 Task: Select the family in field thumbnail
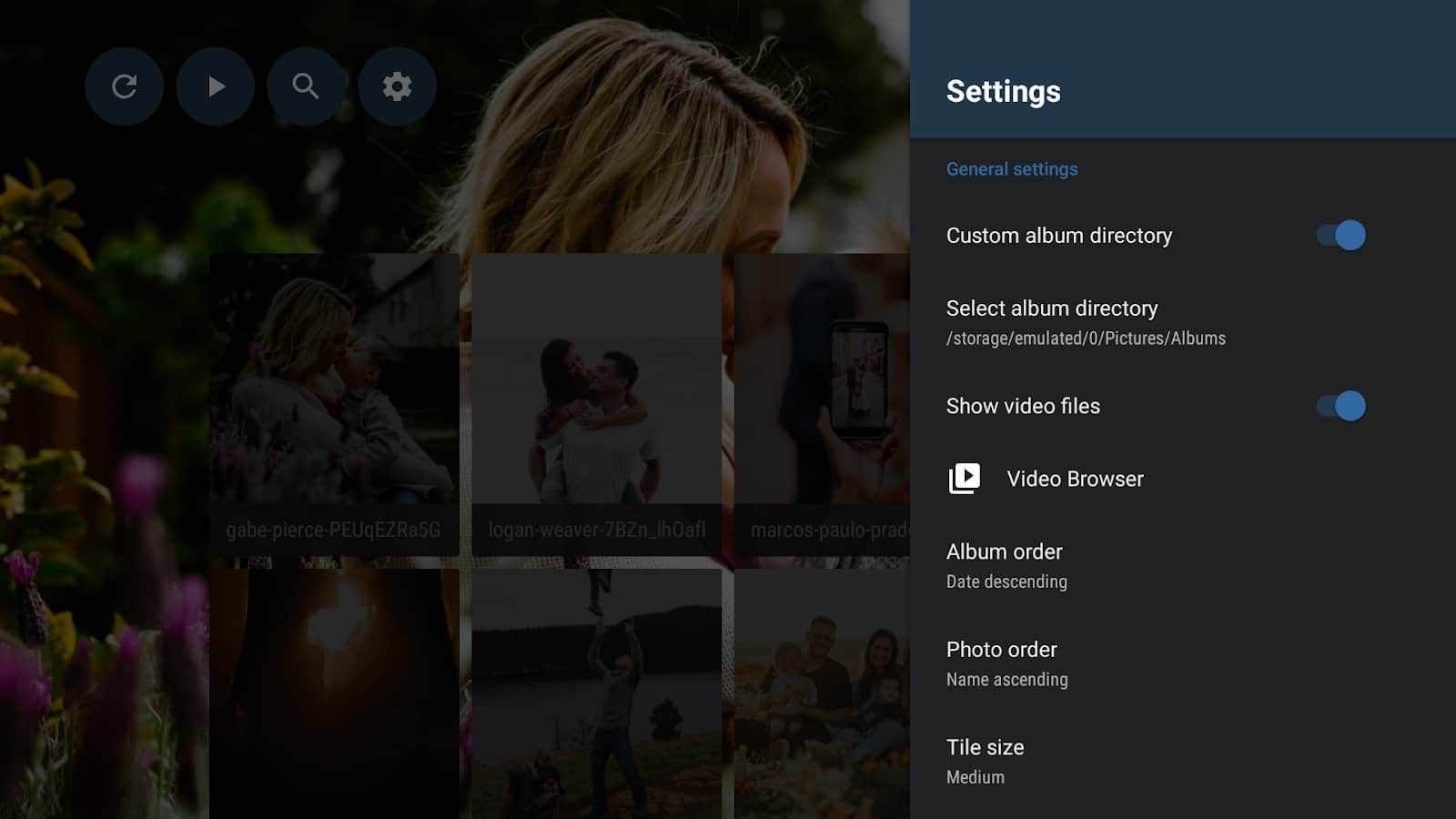tap(821, 692)
